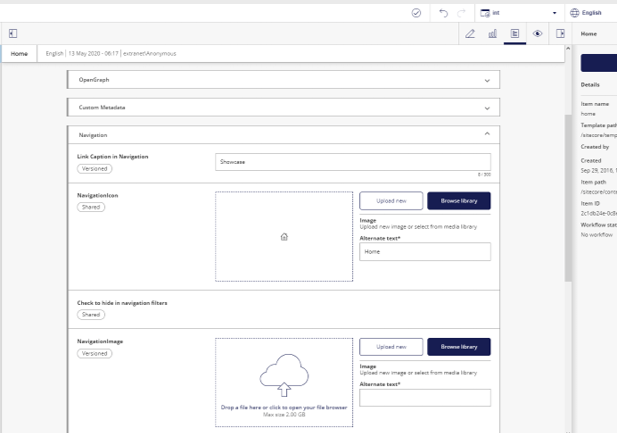The width and height of the screenshot is (617, 433).
Task: Switch to the pencil editor view
Action: (470, 34)
